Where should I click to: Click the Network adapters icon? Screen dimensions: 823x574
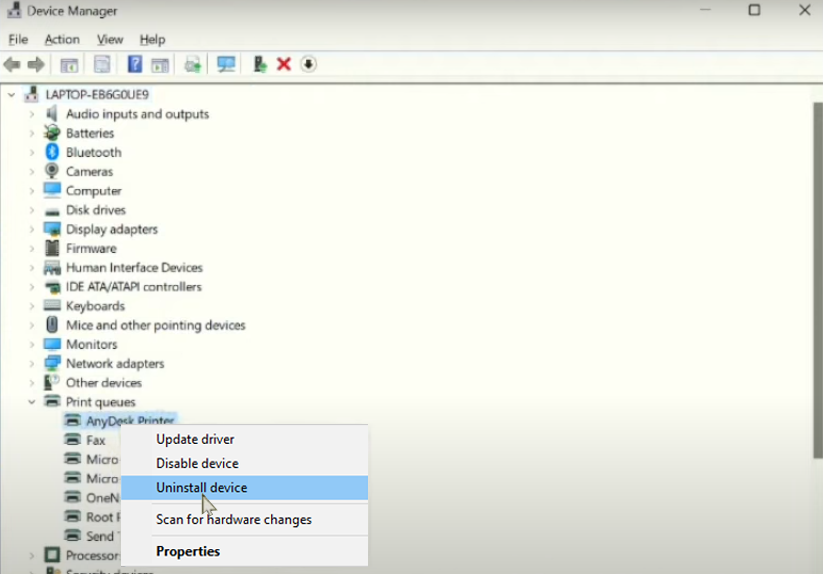(52, 363)
